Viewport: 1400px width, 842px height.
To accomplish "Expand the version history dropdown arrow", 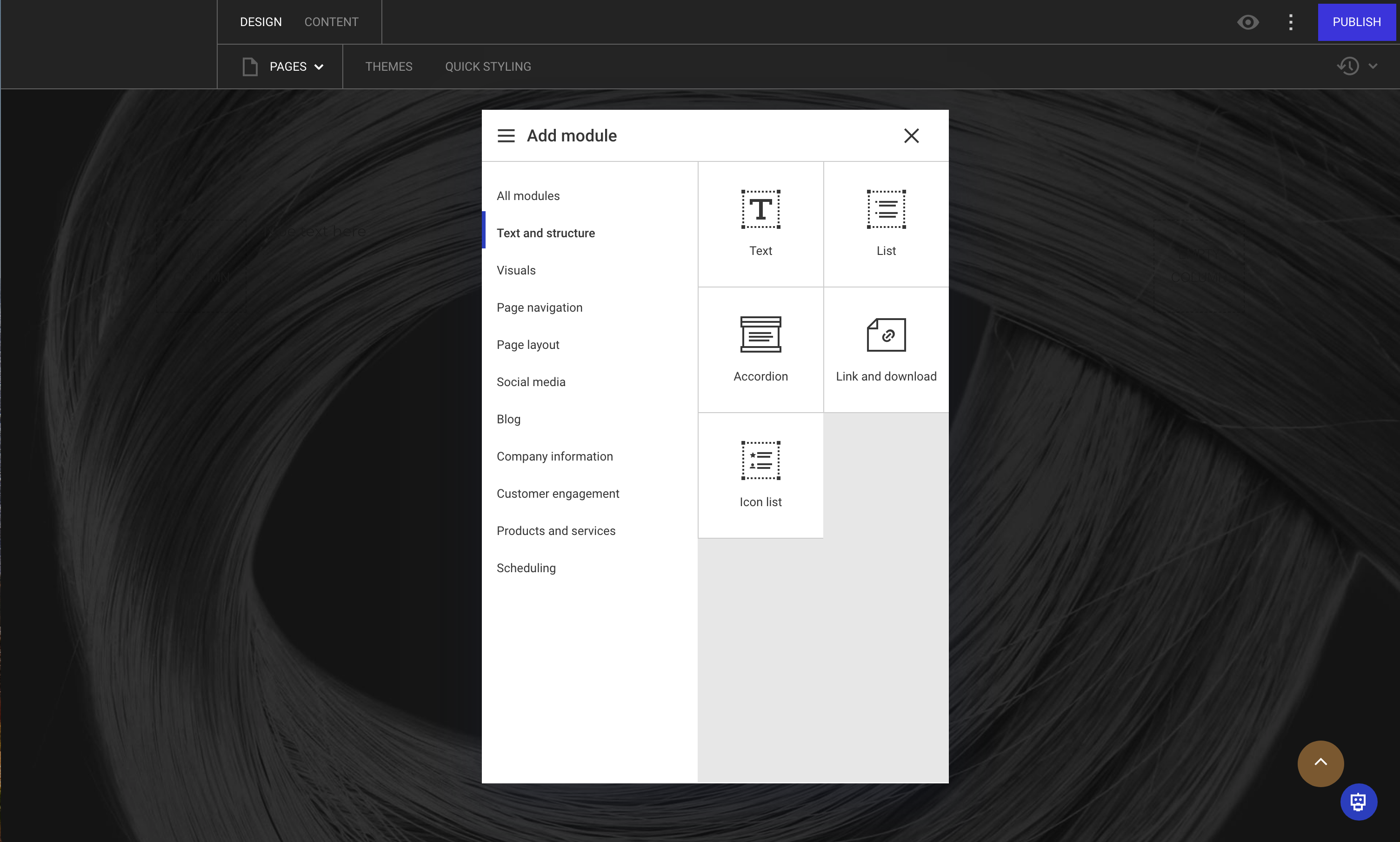I will tap(1373, 66).
